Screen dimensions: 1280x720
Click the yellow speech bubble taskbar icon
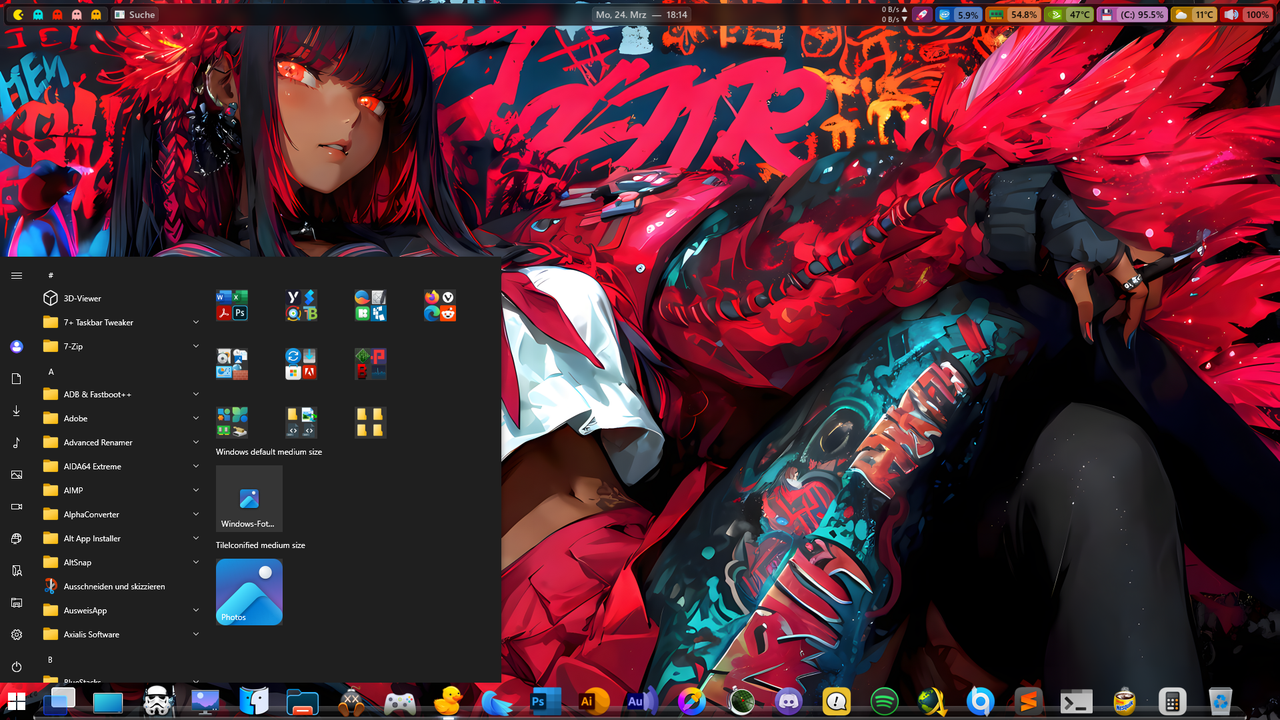coord(836,702)
